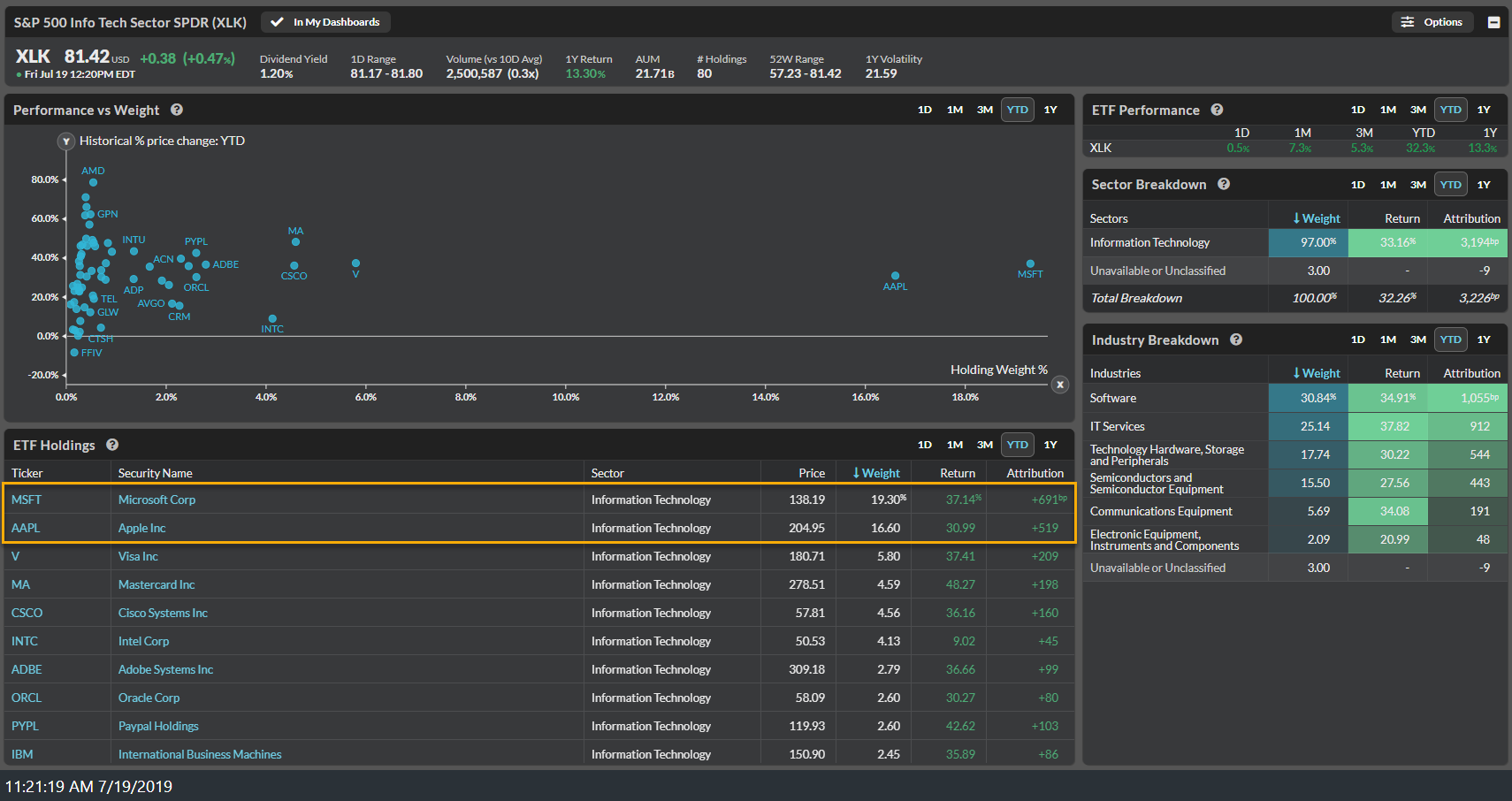Select 3M tab in Industry Breakdown
Screen dimensions: 1512x801
coord(1418,339)
